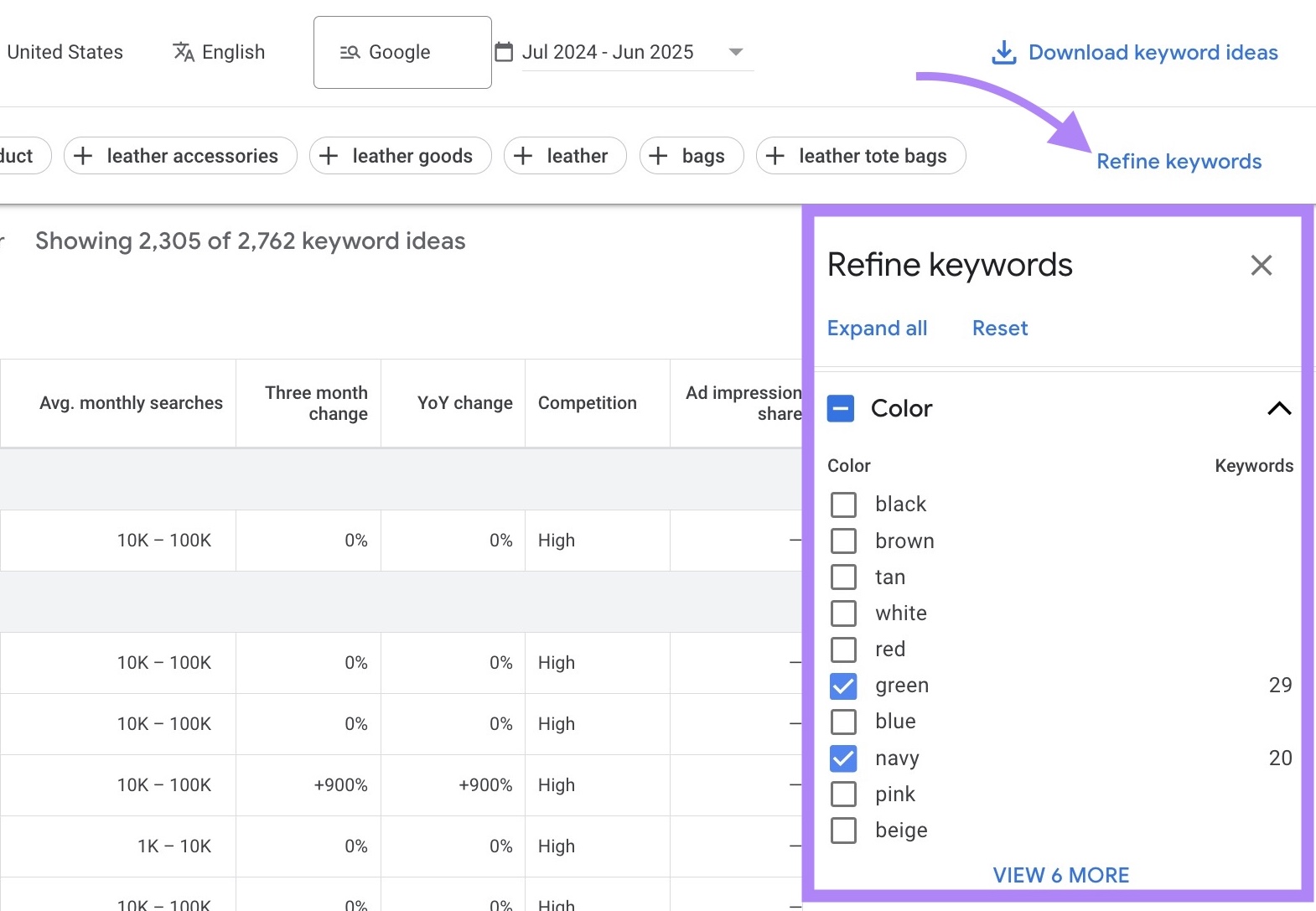Click the Reset link
The image size is (1316, 911).
(999, 329)
